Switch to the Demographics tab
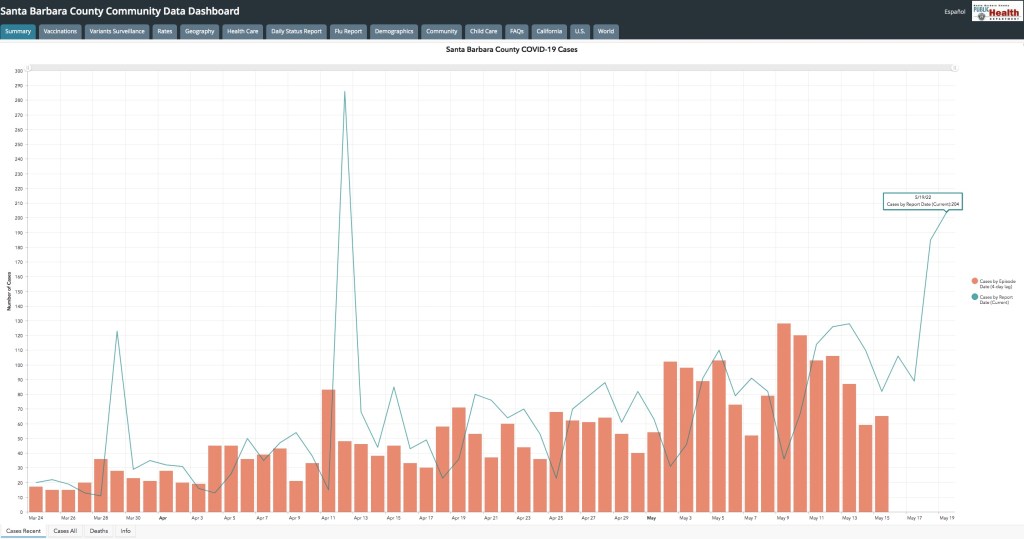This screenshot has height=539, width=1024. pyautogui.click(x=394, y=31)
